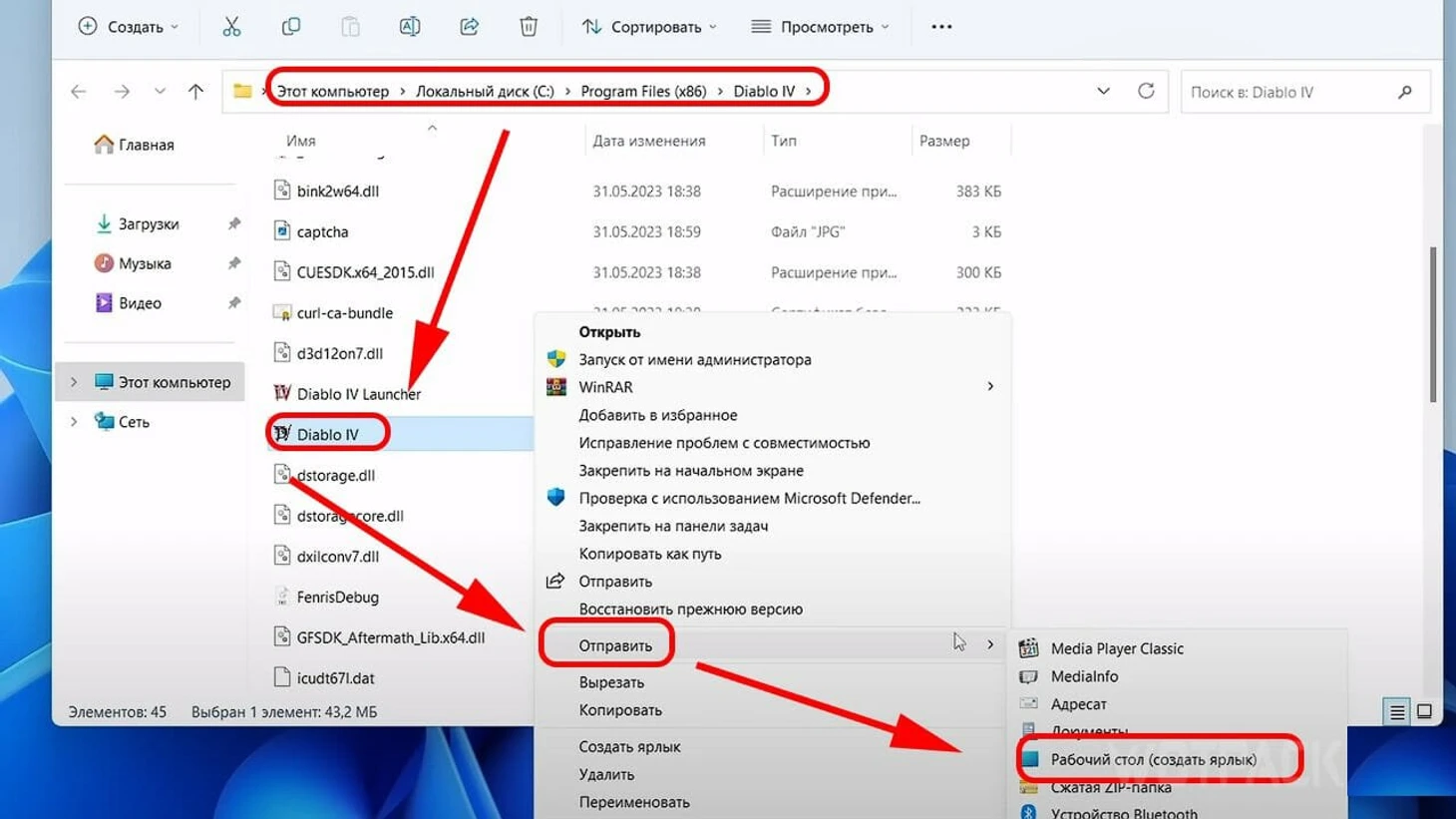Viewport: 1456px width, 819px height.
Task: Click the Copy icon in toolbar
Action: pos(290,27)
